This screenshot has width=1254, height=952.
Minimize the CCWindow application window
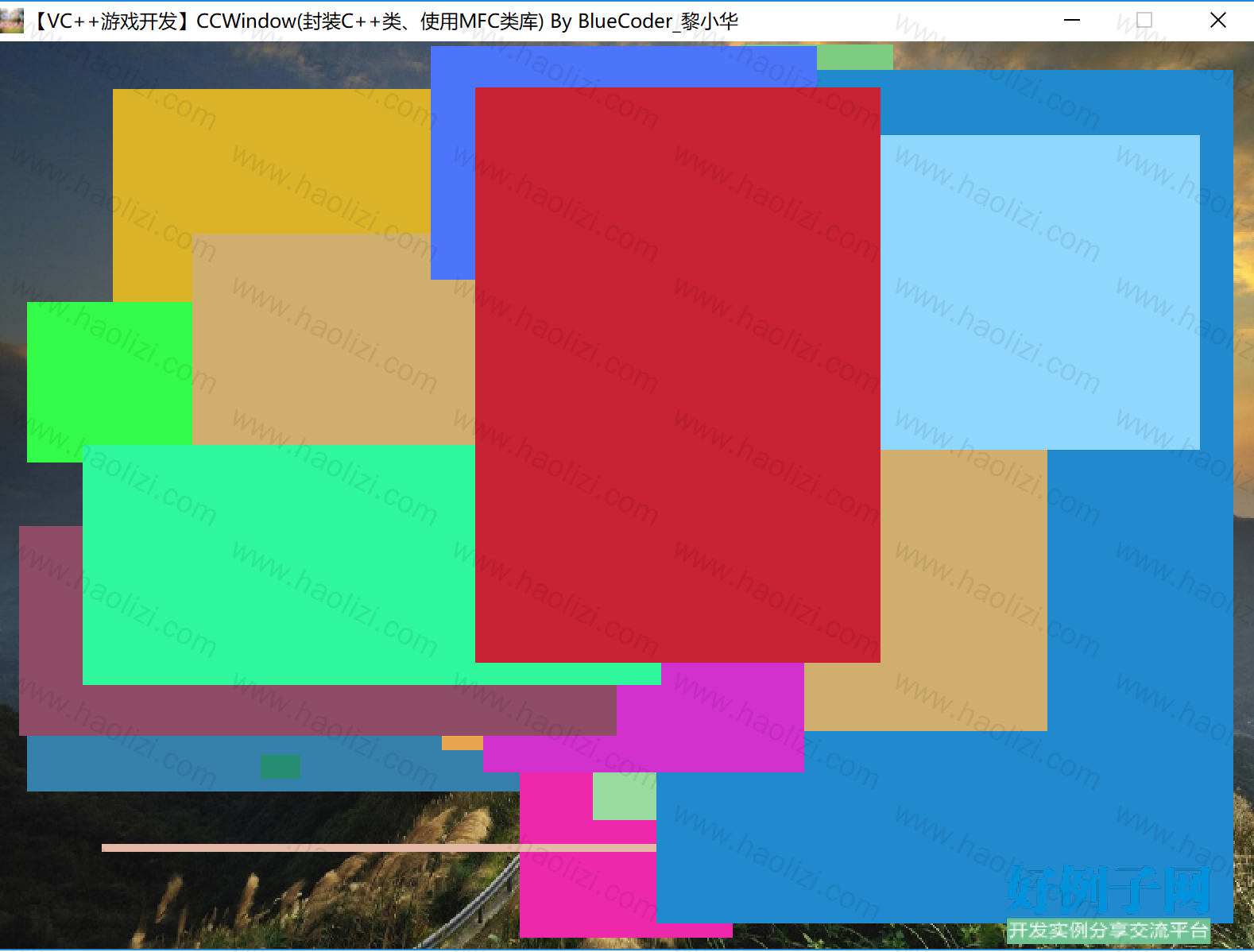tap(1072, 21)
